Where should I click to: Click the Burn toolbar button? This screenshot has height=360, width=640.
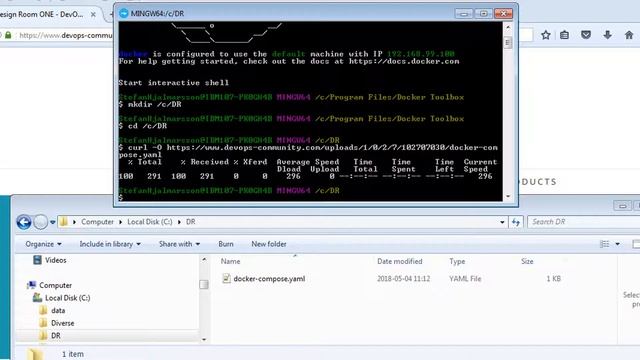coord(226,244)
